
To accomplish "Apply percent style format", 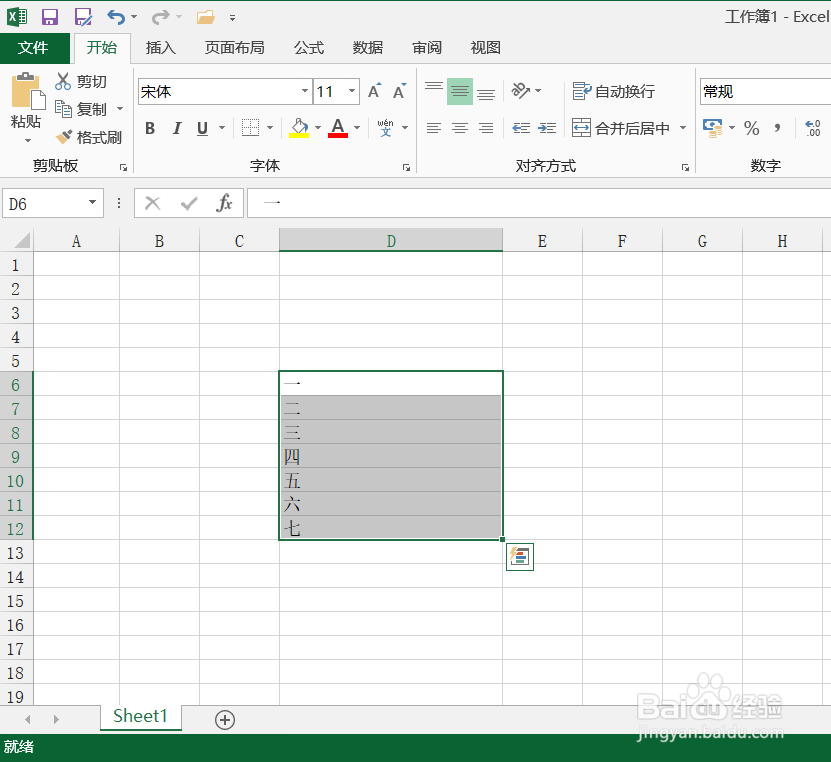I will click(752, 128).
